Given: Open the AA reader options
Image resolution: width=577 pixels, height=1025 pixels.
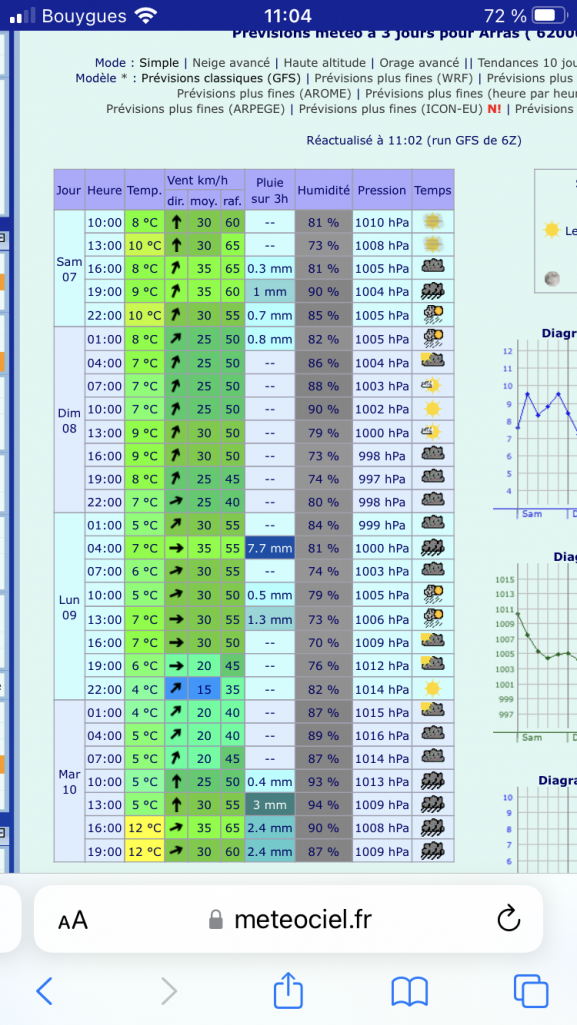Looking at the screenshot, I should coord(73,920).
